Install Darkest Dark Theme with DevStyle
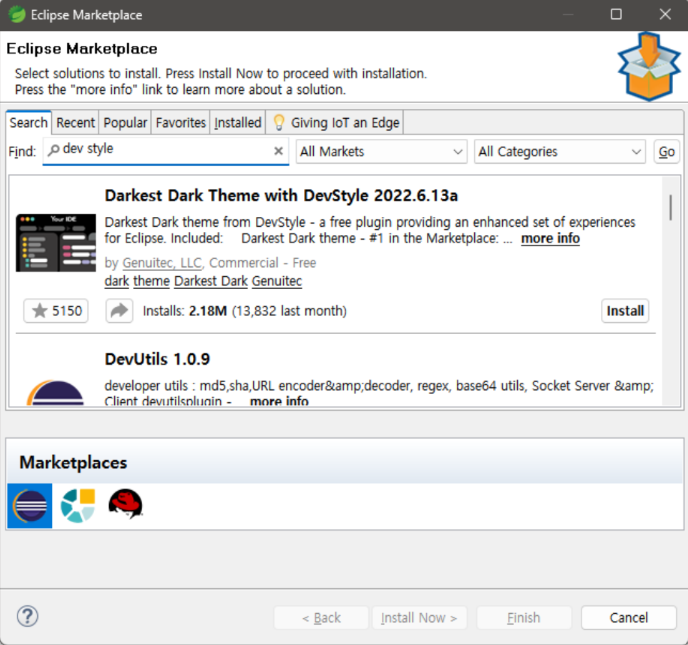688x645 pixels. (625, 311)
